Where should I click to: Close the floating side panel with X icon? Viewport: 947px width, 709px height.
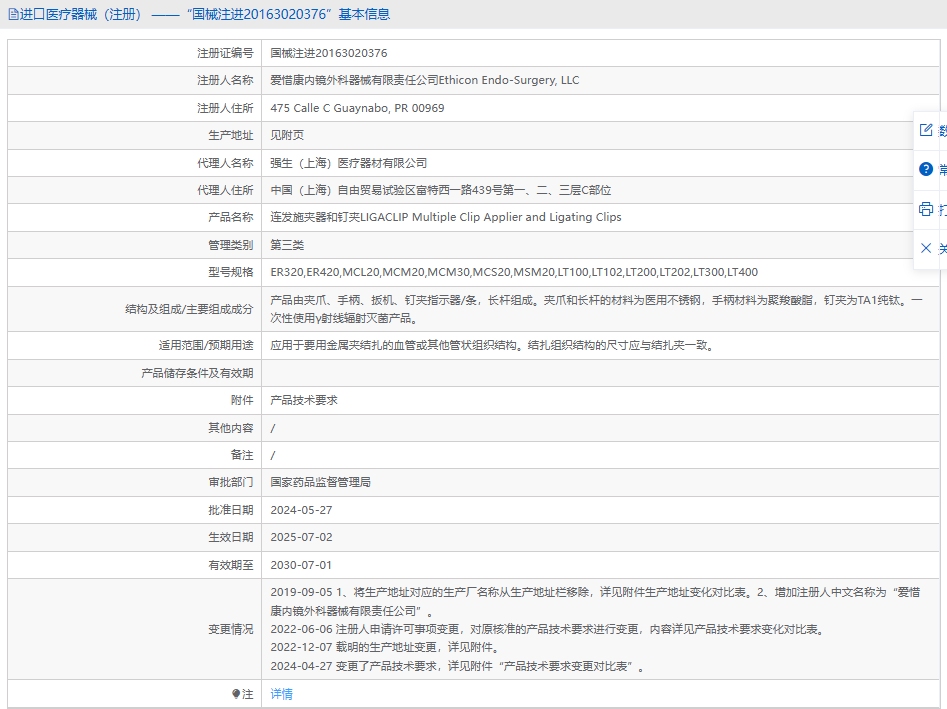coord(926,248)
